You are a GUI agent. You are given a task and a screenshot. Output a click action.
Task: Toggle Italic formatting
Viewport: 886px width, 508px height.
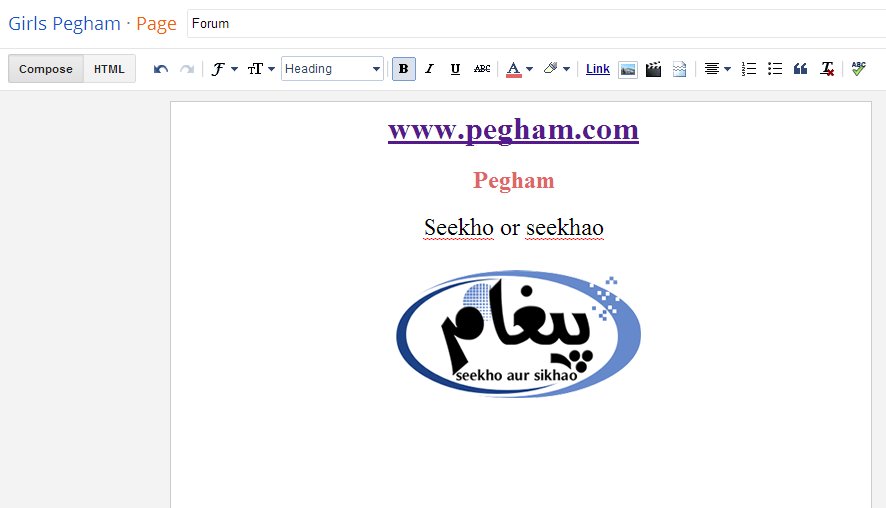pos(429,69)
